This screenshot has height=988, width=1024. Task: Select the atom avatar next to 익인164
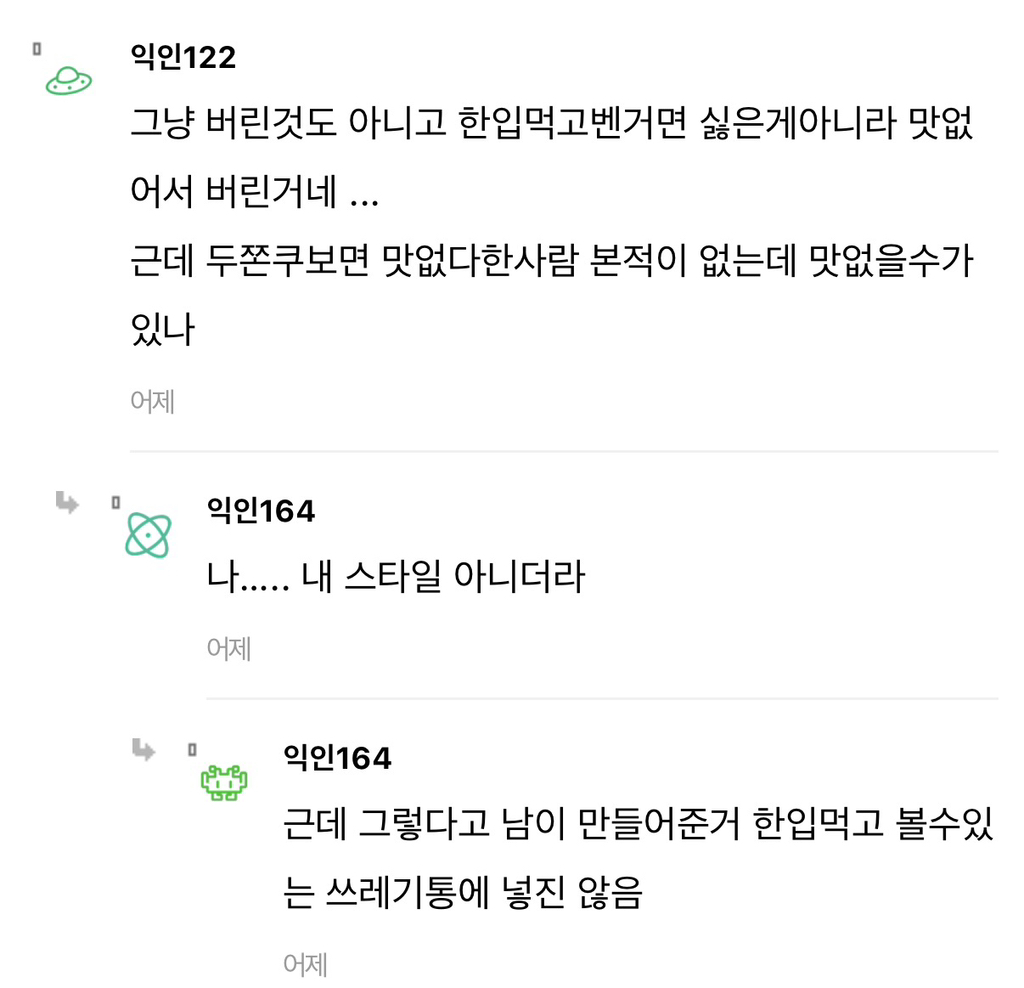point(149,534)
